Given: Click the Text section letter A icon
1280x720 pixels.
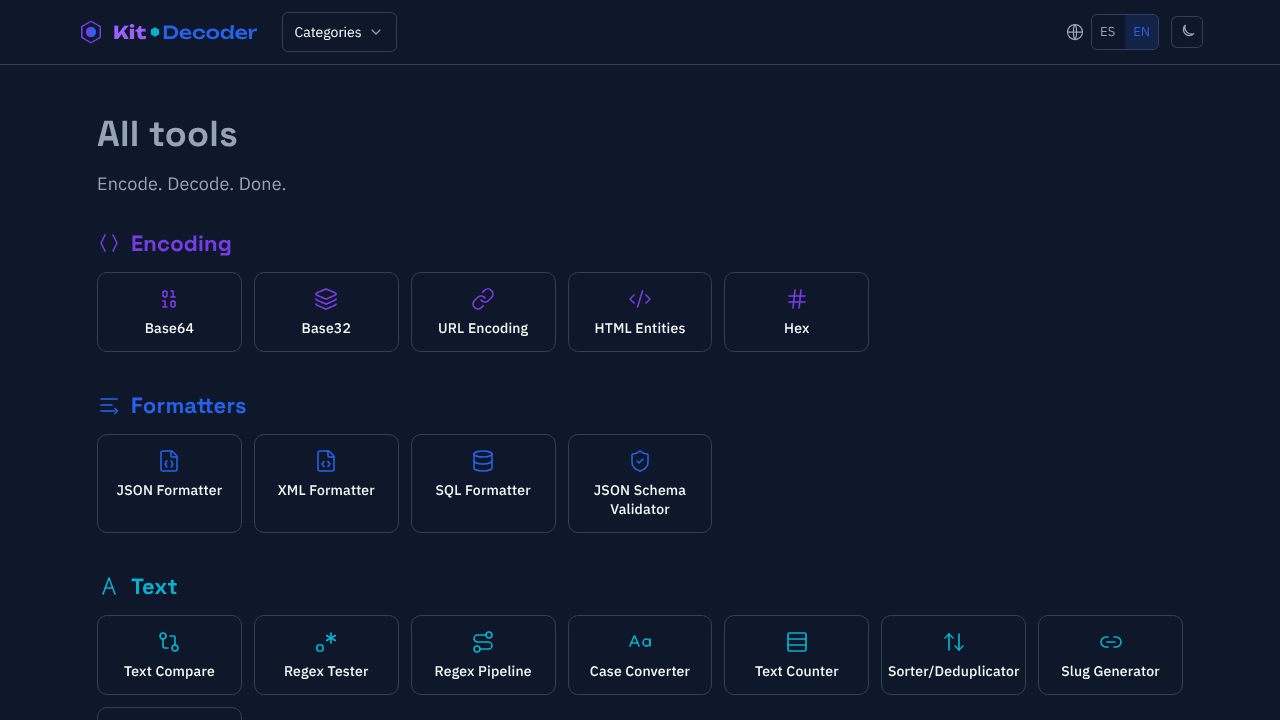Looking at the screenshot, I should pyautogui.click(x=109, y=586).
